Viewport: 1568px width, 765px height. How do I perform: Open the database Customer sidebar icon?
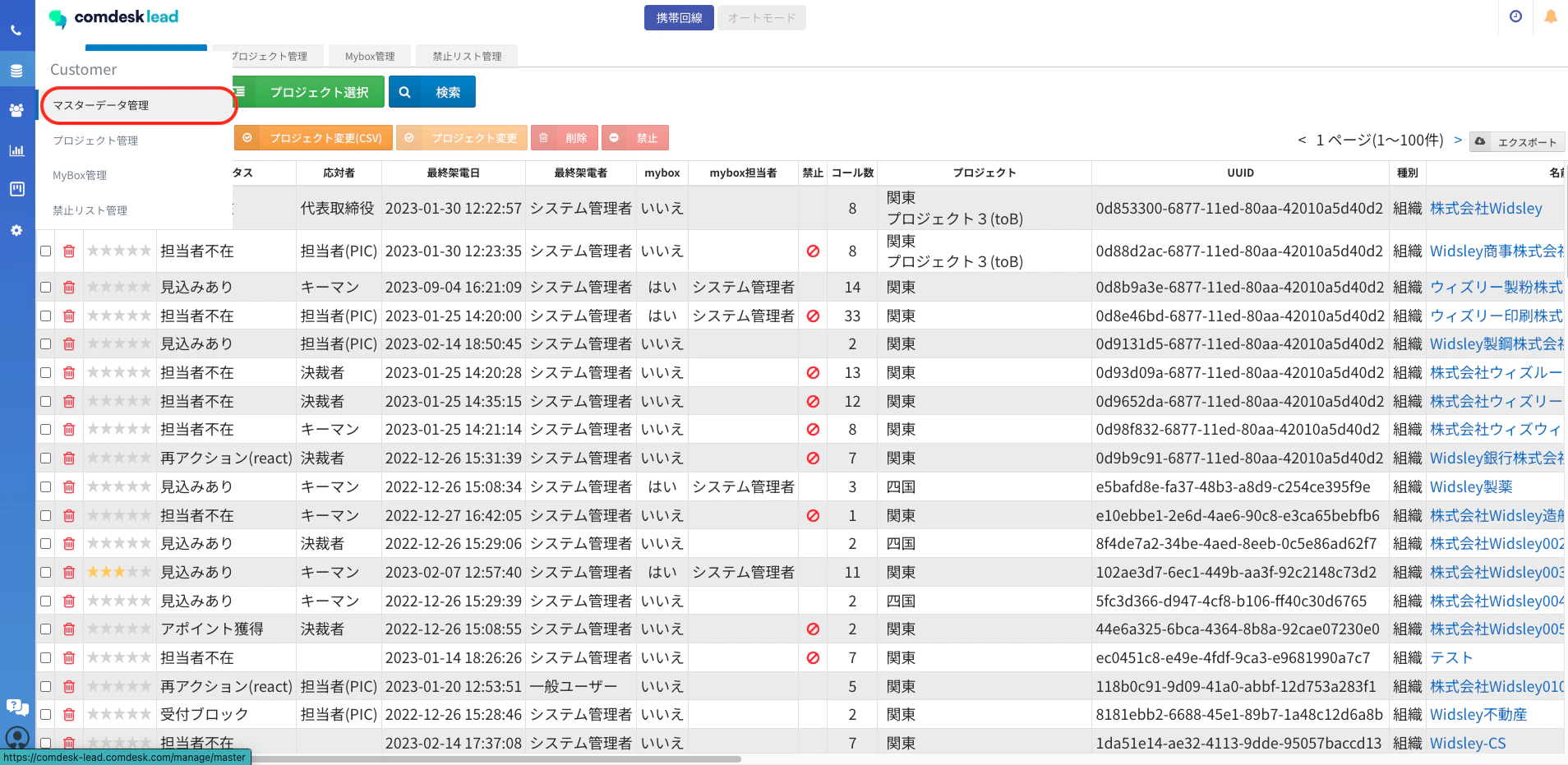coord(16,71)
